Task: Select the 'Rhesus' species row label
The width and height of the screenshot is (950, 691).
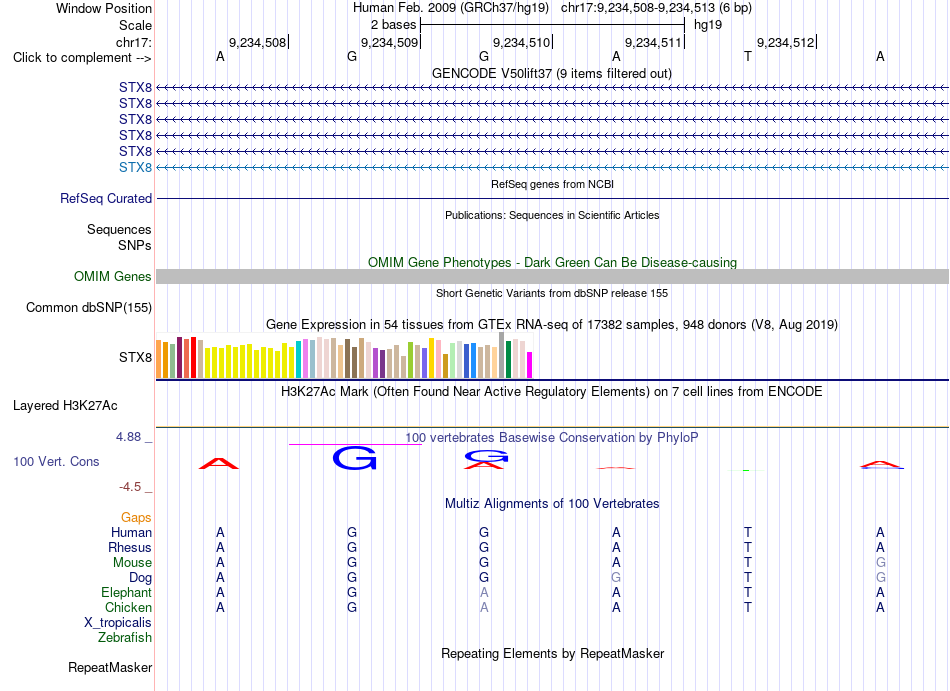Action: tap(130, 547)
